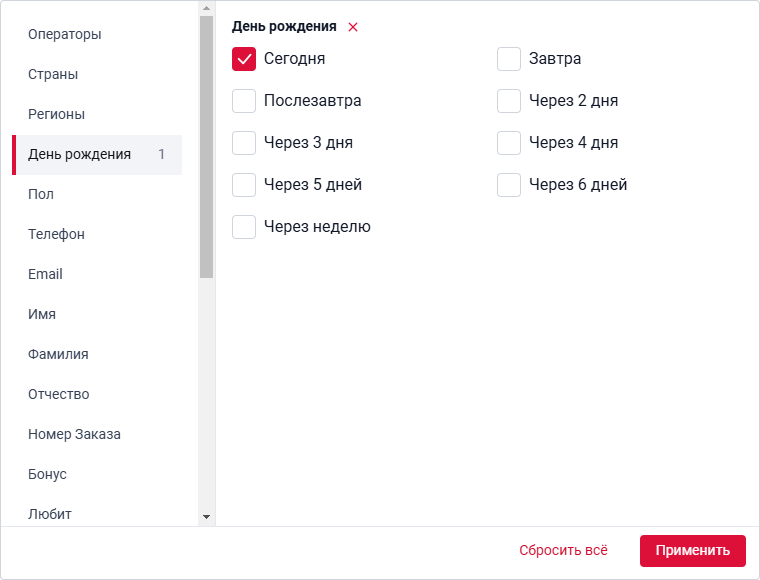
Task: Check the Через 6 дней checkbox
Action: coord(509,185)
